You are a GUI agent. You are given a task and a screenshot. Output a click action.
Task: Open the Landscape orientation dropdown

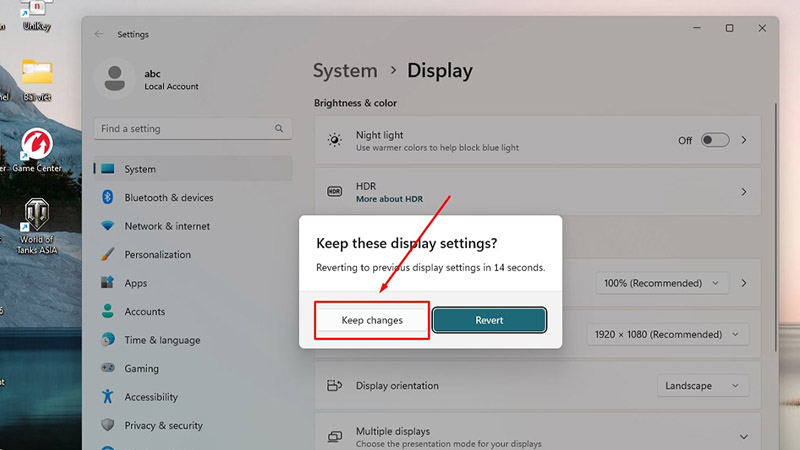[x=704, y=386]
